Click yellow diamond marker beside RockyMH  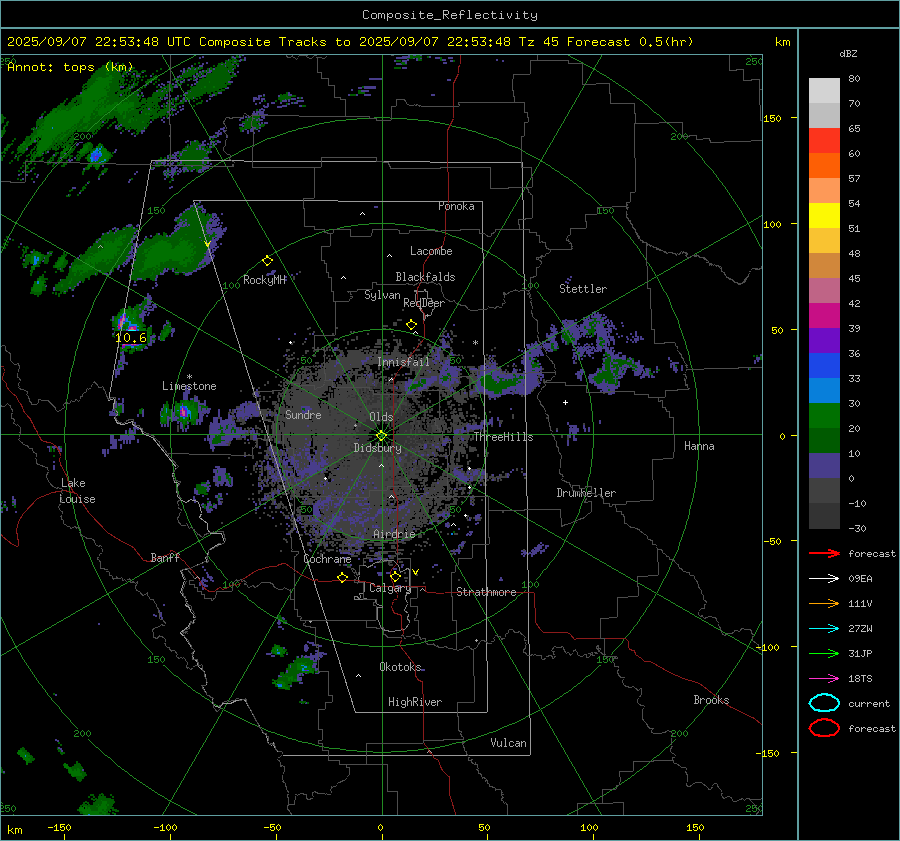pos(267,261)
